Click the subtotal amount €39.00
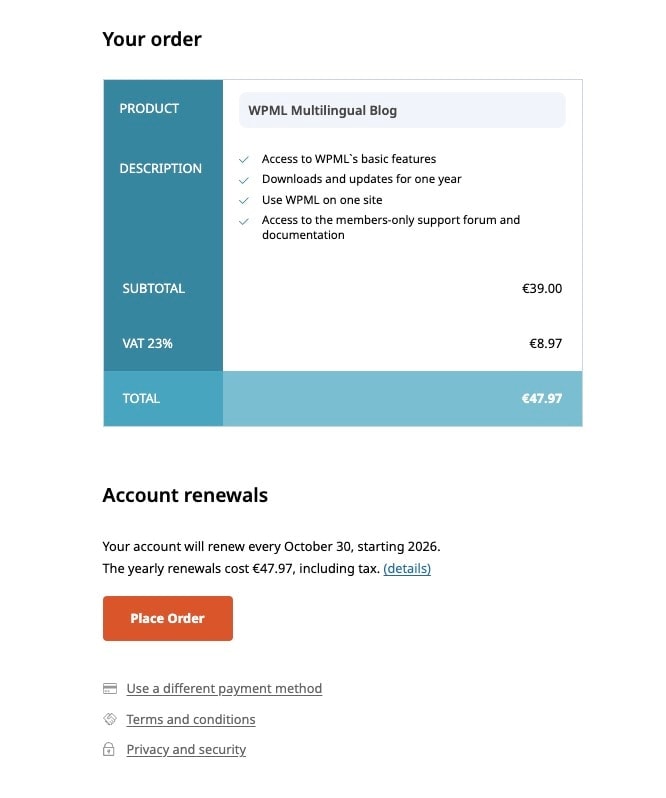Viewport: 666px width, 798px height. click(542, 289)
